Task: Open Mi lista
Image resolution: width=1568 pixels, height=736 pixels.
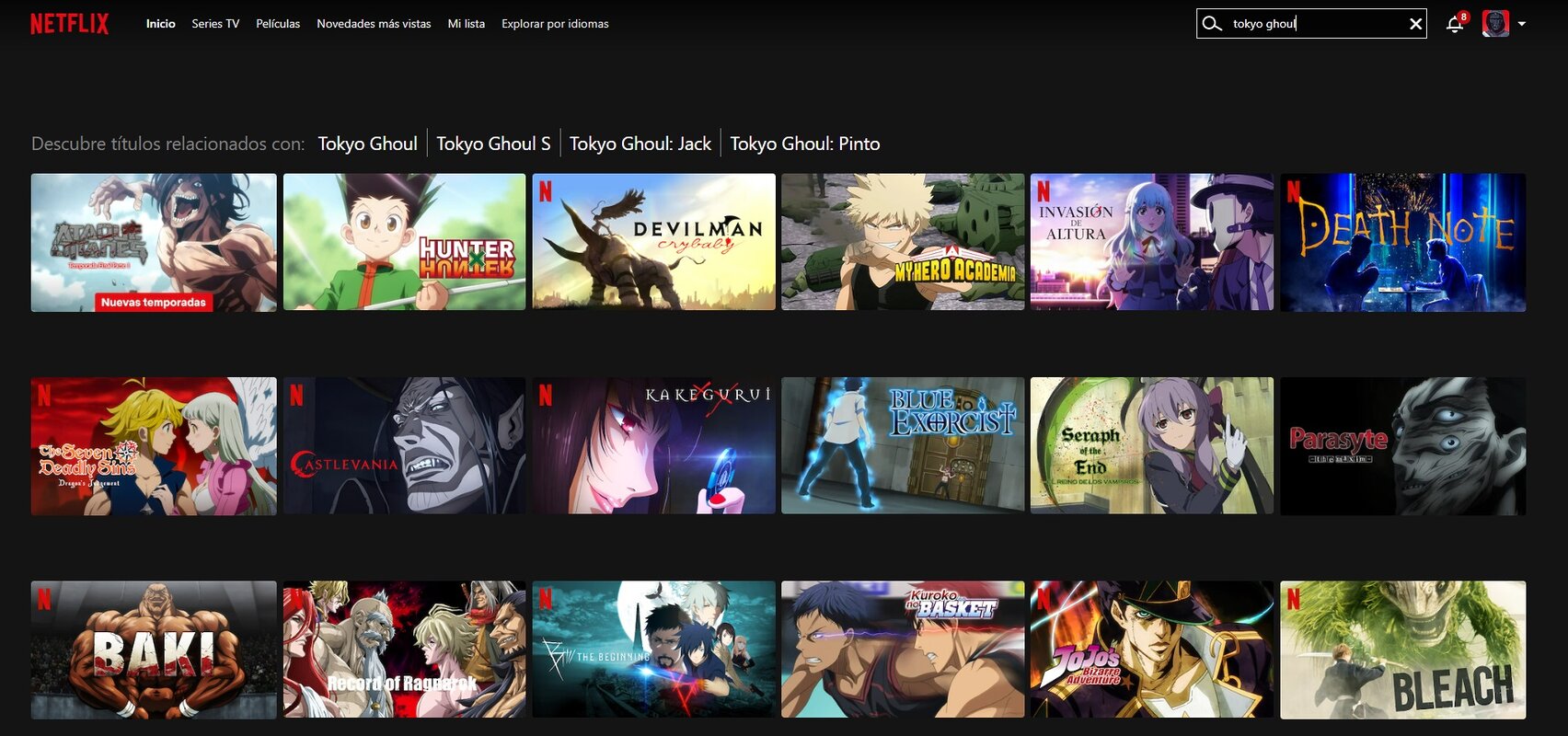Action: [x=466, y=24]
